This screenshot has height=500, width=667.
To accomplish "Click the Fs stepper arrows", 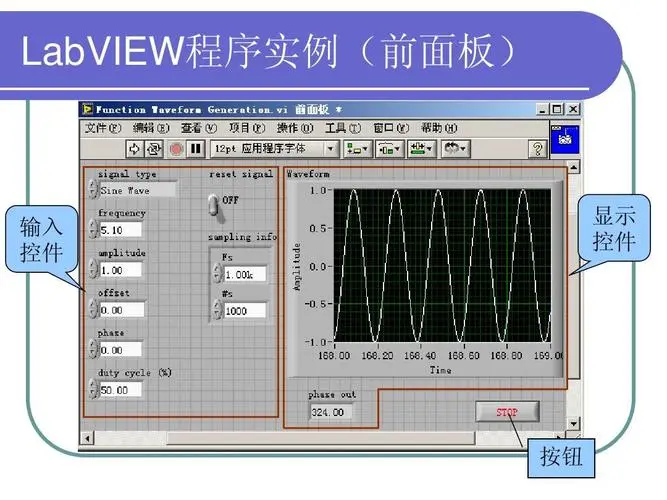I will 217,274.
